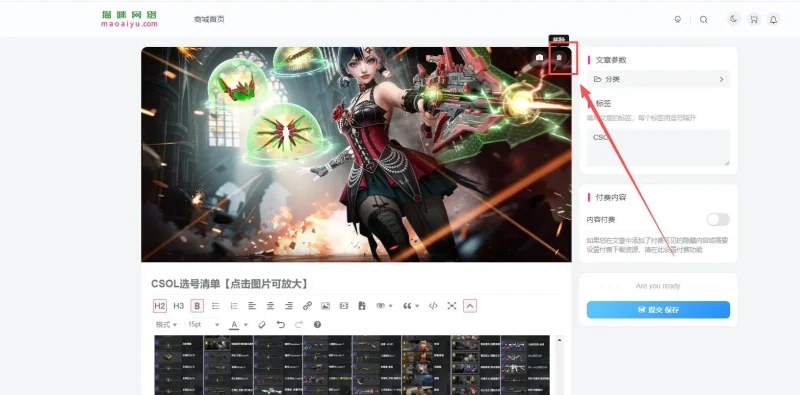
Task: Insert a numbered list
Action: [234, 306]
